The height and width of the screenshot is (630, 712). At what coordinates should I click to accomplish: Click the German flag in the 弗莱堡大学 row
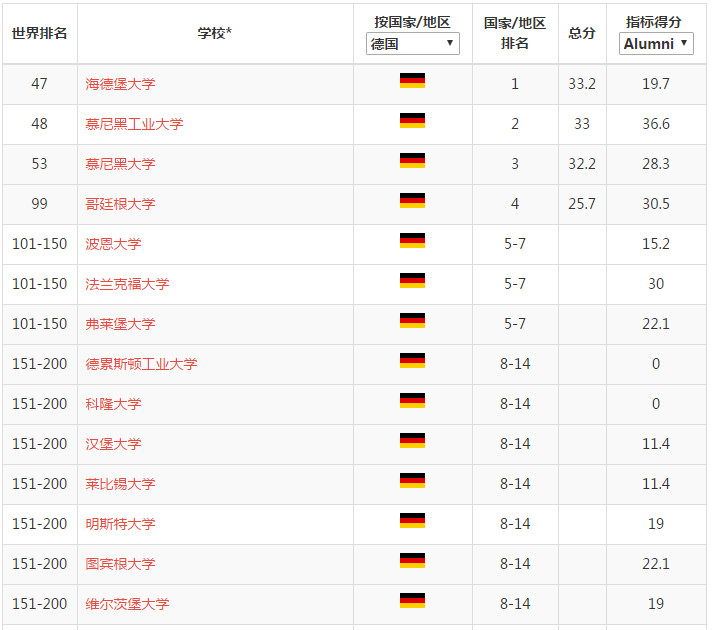(x=412, y=320)
